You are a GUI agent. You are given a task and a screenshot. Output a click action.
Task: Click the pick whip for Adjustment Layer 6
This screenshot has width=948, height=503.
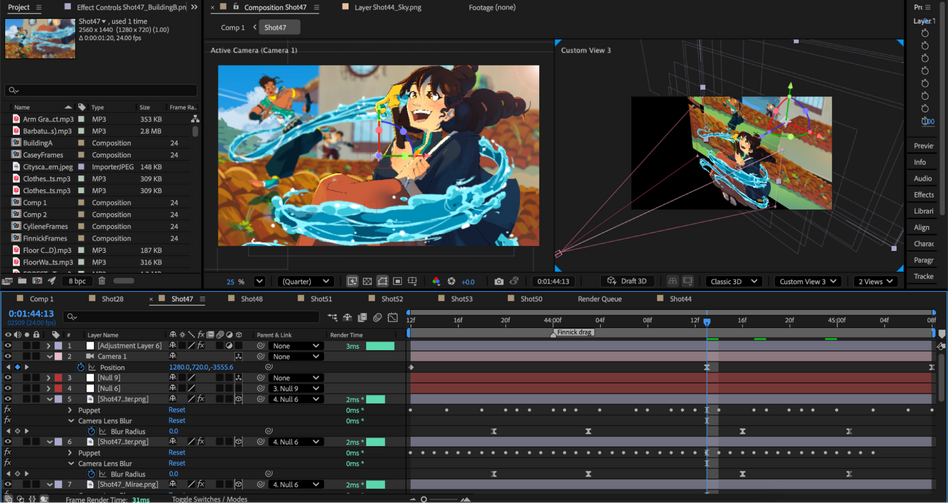coord(261,346)
